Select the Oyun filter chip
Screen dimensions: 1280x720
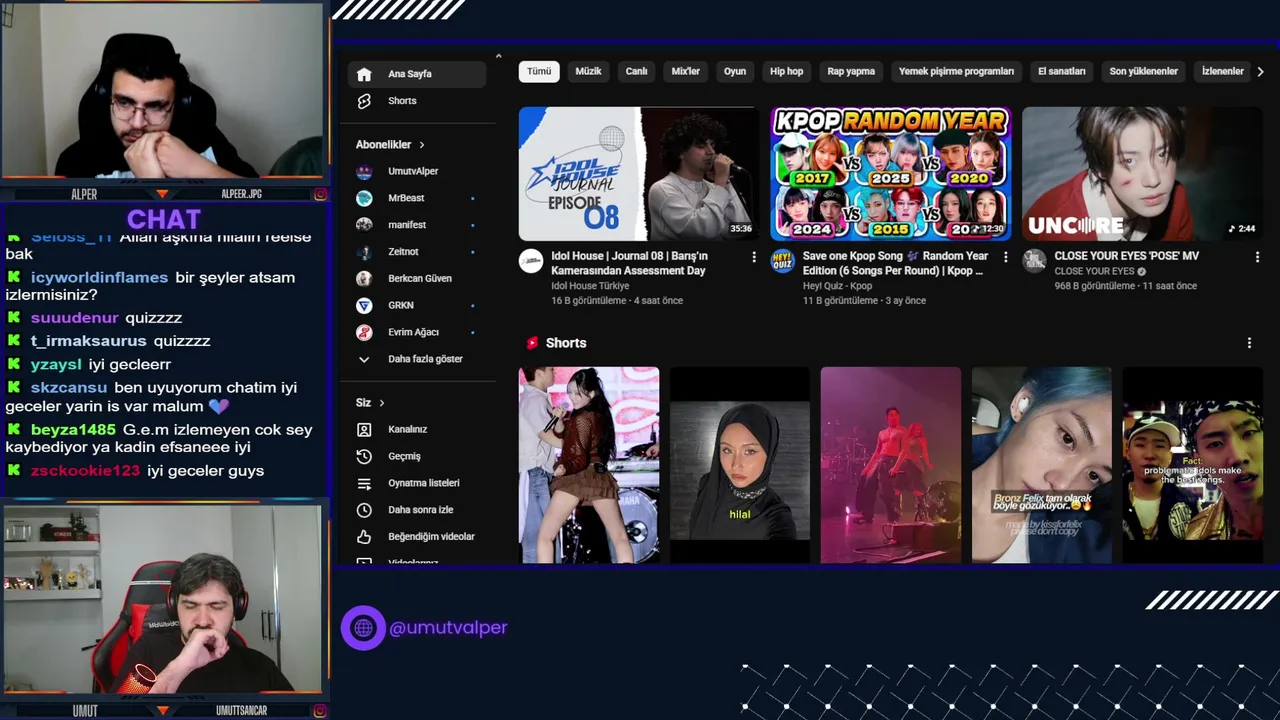coord(735,72)
